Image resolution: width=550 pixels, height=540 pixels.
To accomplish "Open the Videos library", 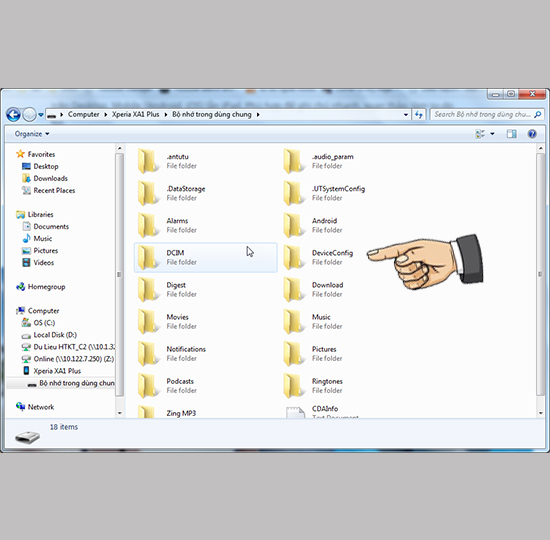I will tap(44, 263).
